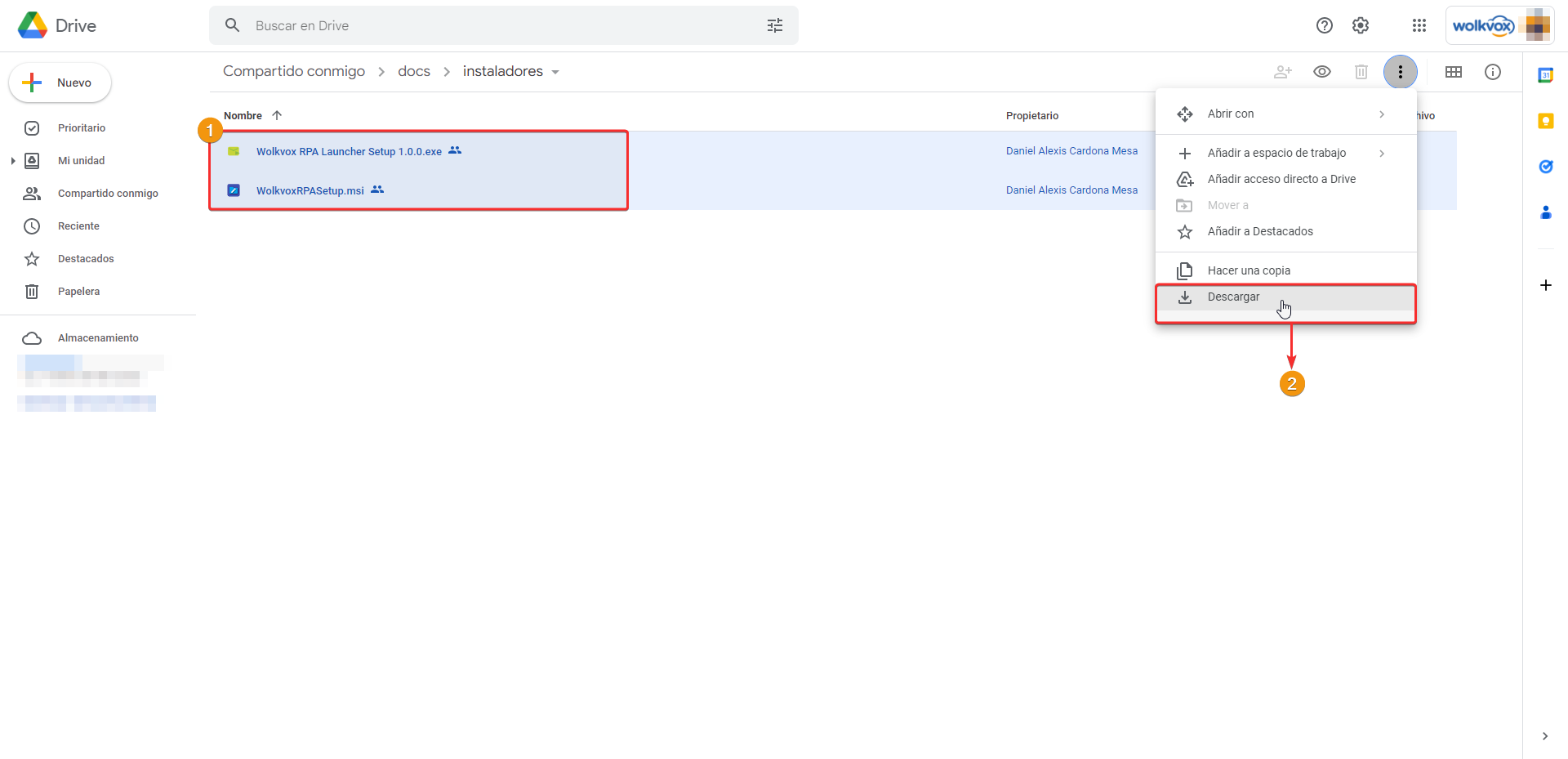This screenshot has height=759, width=1568.
Task: Choose Hacer una copia
Action: [x=1286, y=270]
